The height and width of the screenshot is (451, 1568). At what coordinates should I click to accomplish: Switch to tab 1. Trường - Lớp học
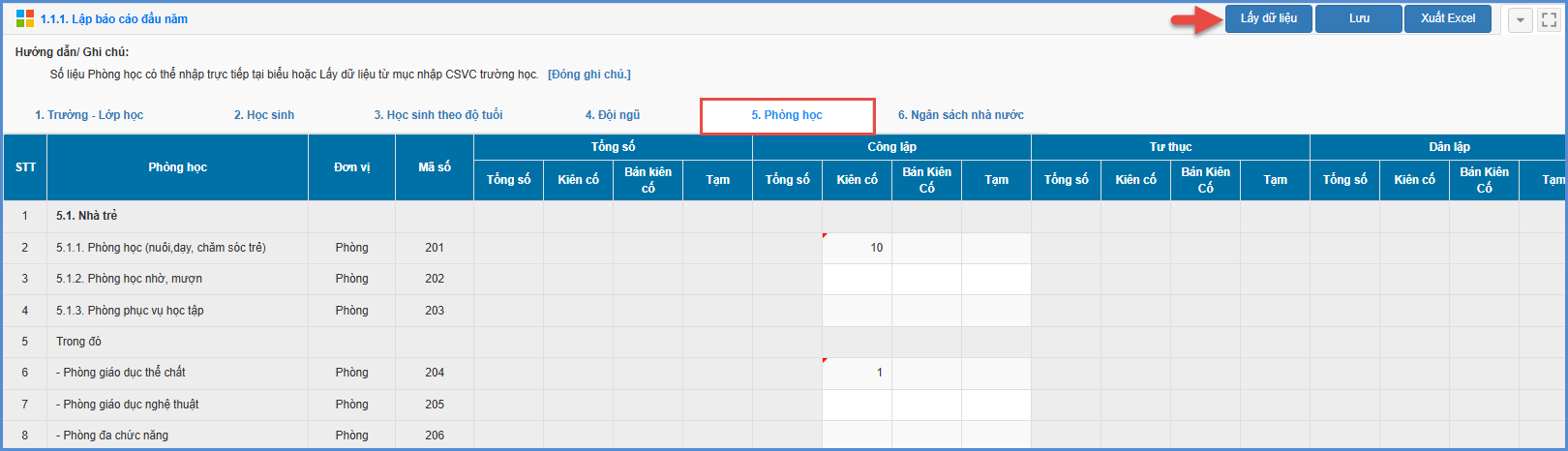pyautogui.click(x=89, y=115)
